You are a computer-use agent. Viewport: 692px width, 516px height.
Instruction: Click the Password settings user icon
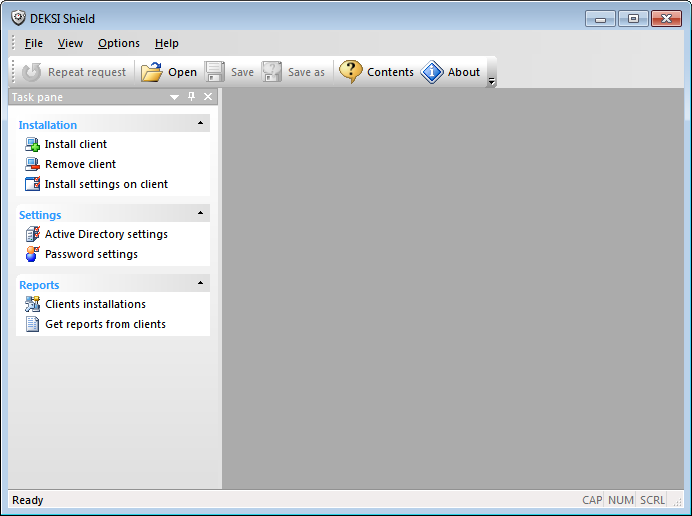(32, 254)
